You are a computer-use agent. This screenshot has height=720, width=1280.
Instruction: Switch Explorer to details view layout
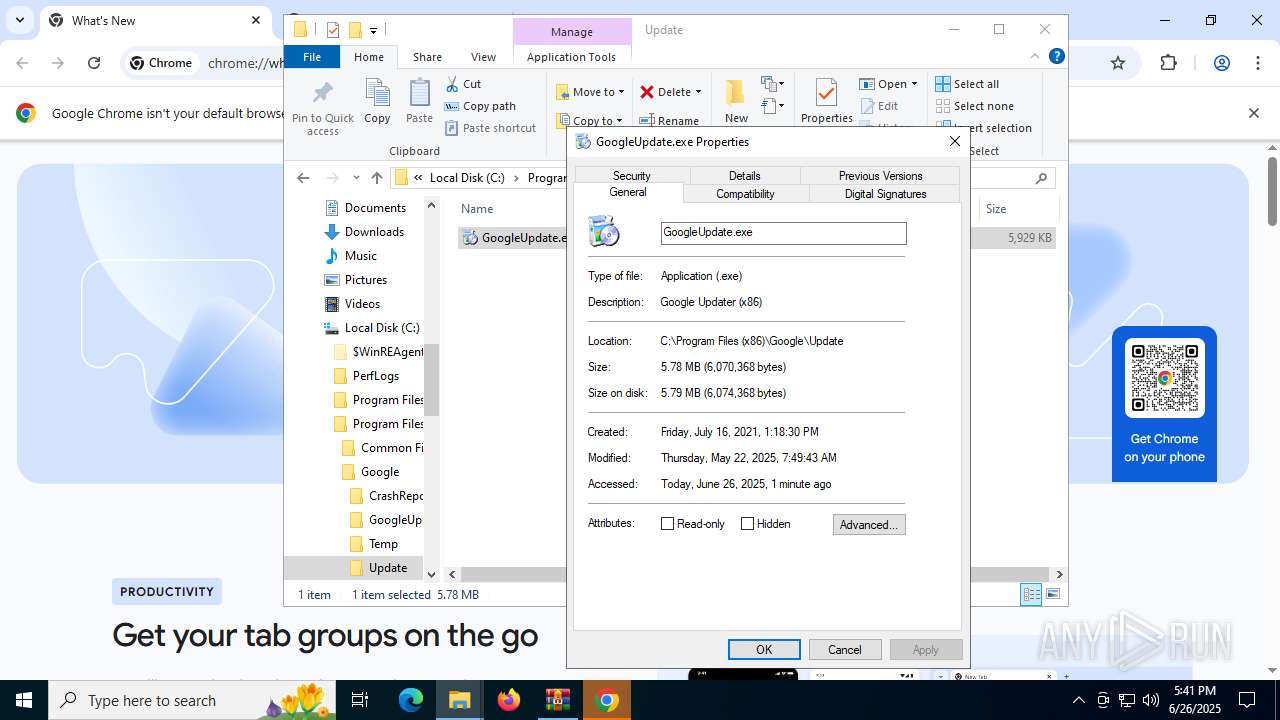1030,594
